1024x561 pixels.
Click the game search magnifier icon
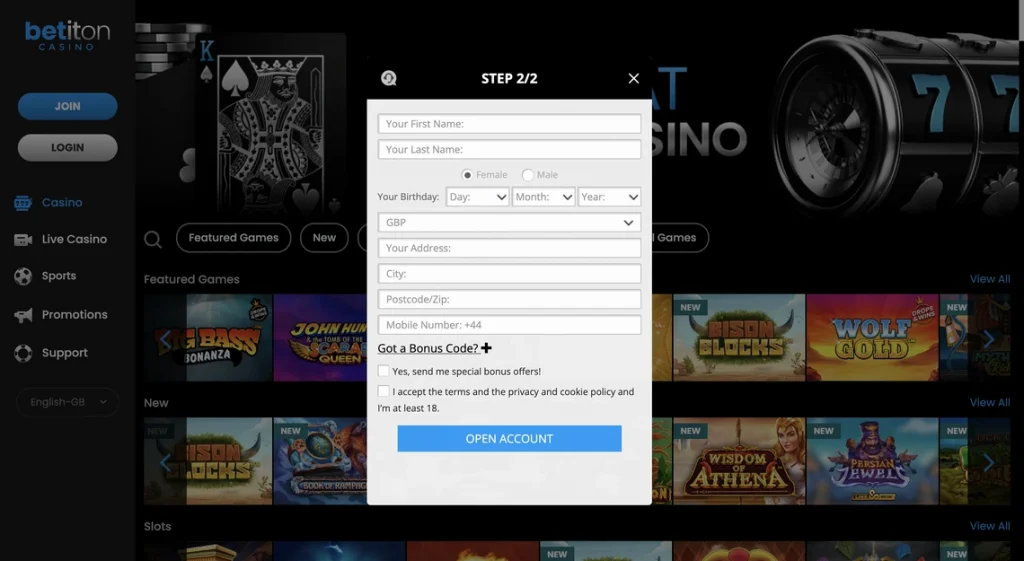point(153,239)
